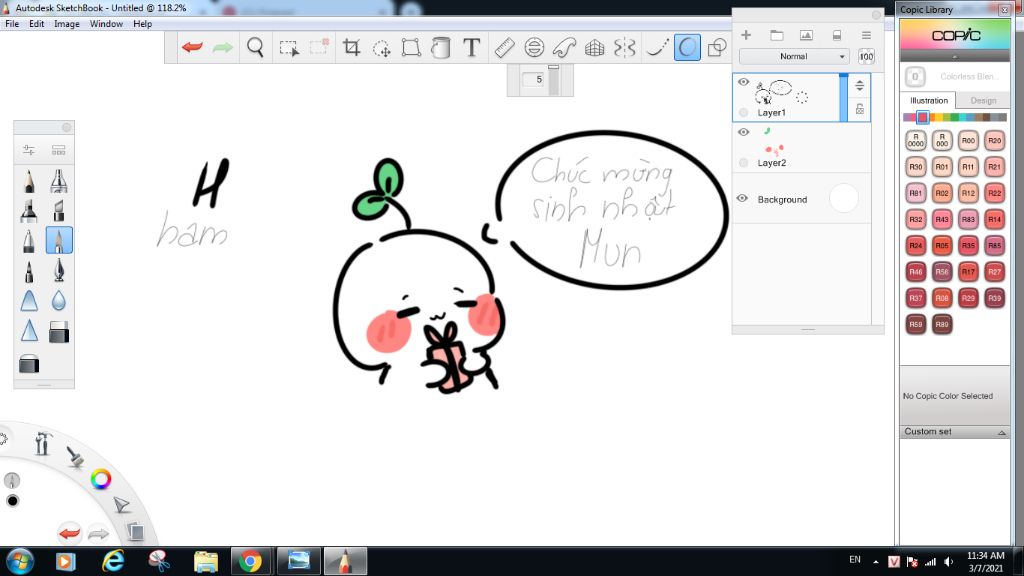Open the Brush Library icon
Screen dimensions: 1024x576
(x=59, y=150)
